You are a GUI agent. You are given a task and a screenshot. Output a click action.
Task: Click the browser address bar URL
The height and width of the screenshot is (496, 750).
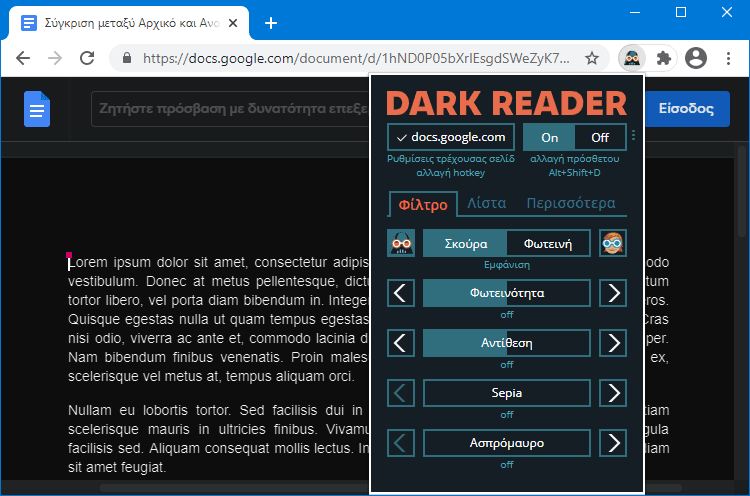click(356, 58)
